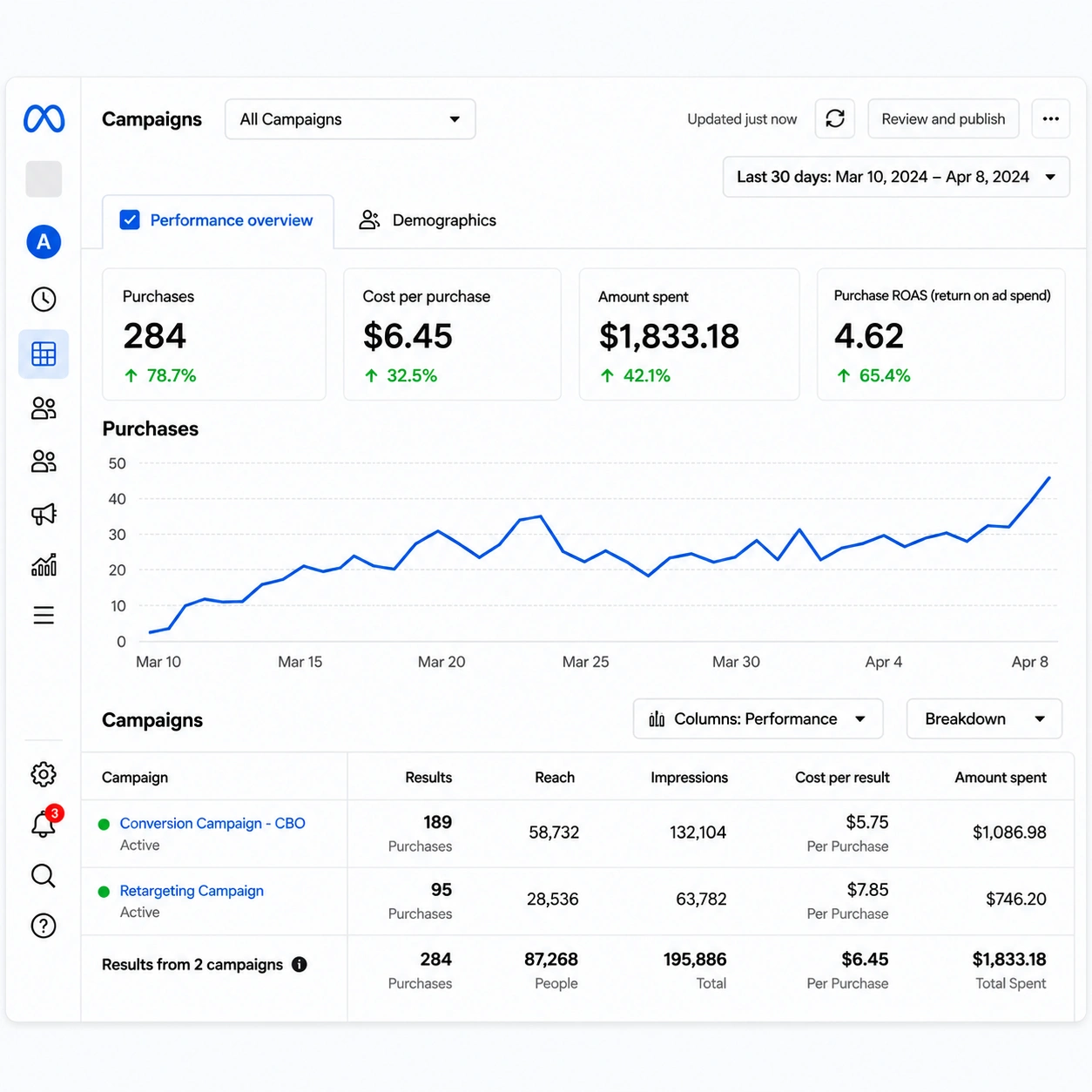The image size is (1092, 1092).
Task: Open the account avatar labeled A
Action: pos(44,242)
